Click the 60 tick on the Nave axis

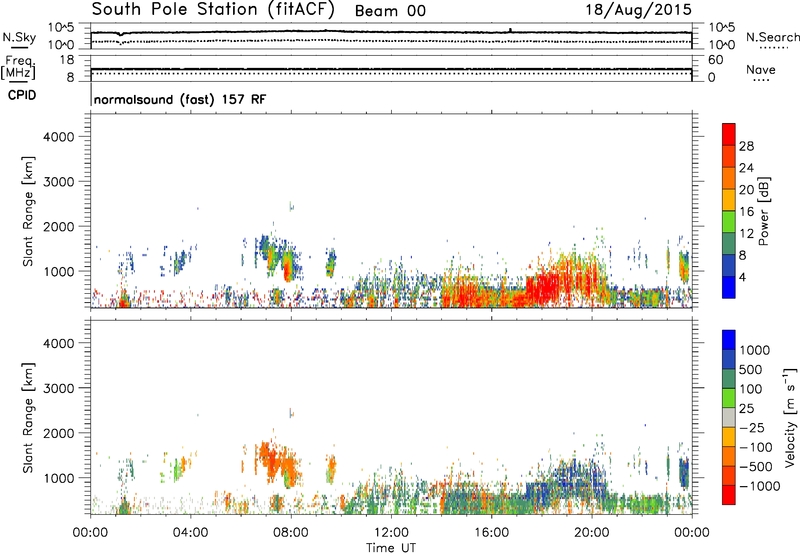(715, 60)
